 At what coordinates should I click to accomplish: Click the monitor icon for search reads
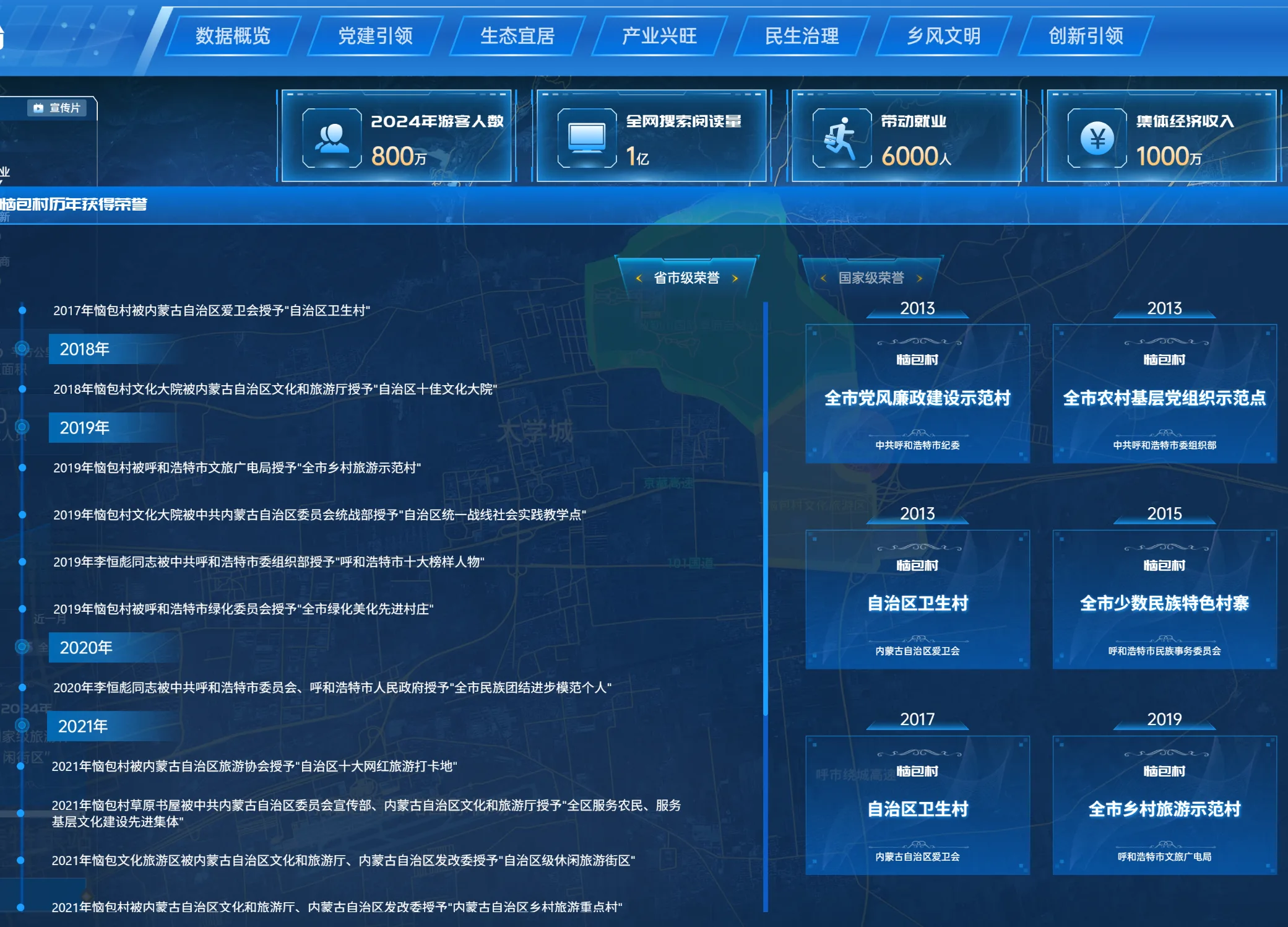[x=587, y=137]
